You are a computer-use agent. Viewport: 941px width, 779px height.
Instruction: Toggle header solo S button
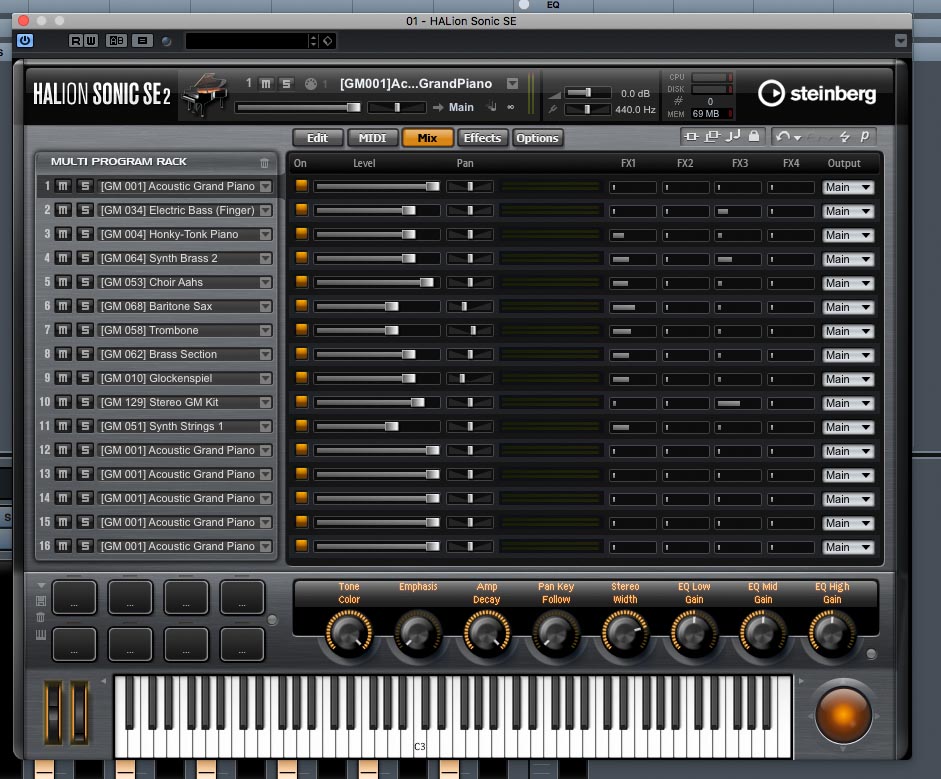[x=286, y=84]
